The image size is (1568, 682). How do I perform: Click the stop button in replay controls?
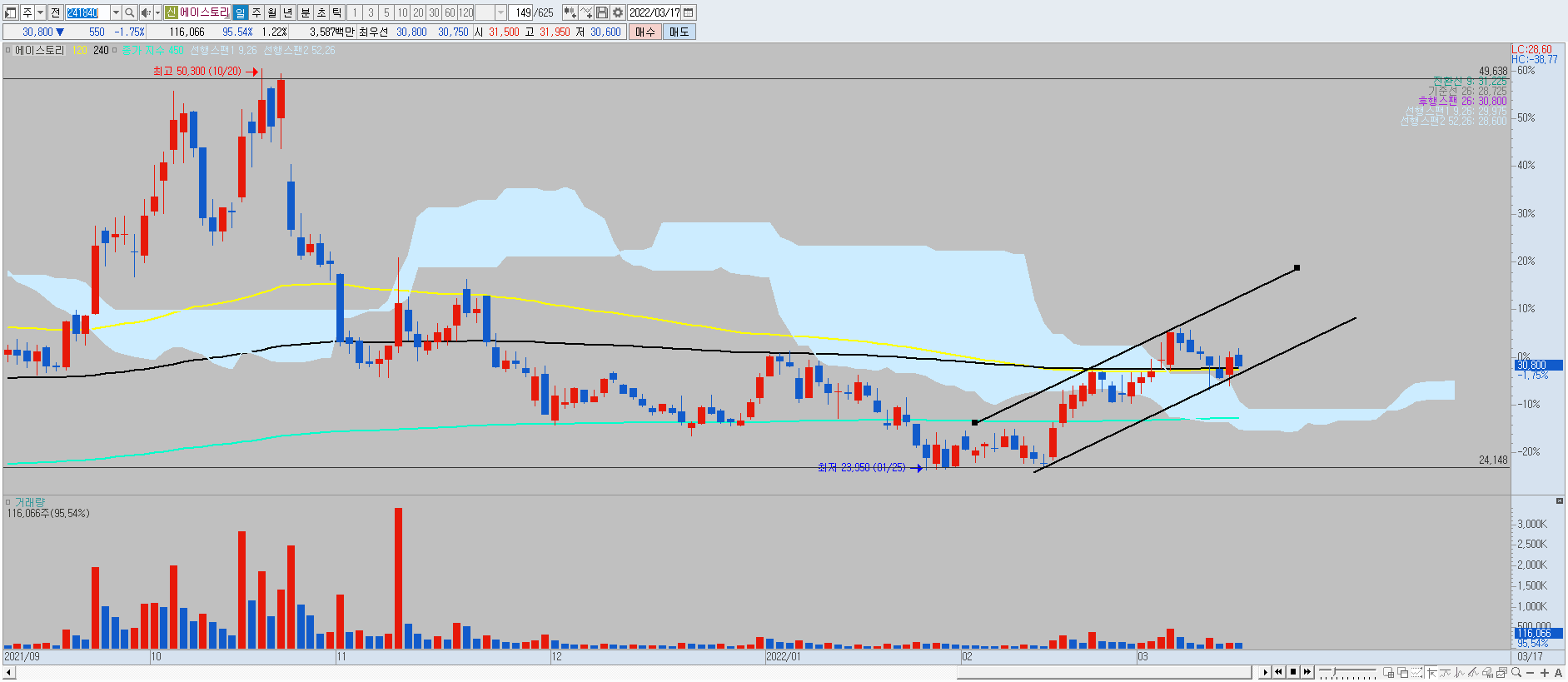click(1293, 672)
